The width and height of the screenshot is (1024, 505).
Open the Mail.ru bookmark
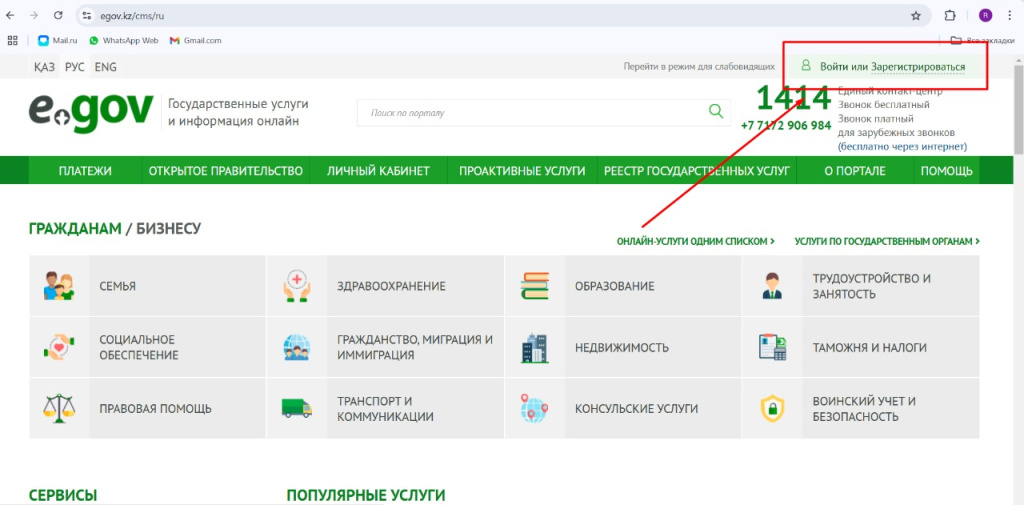[58, 41]
